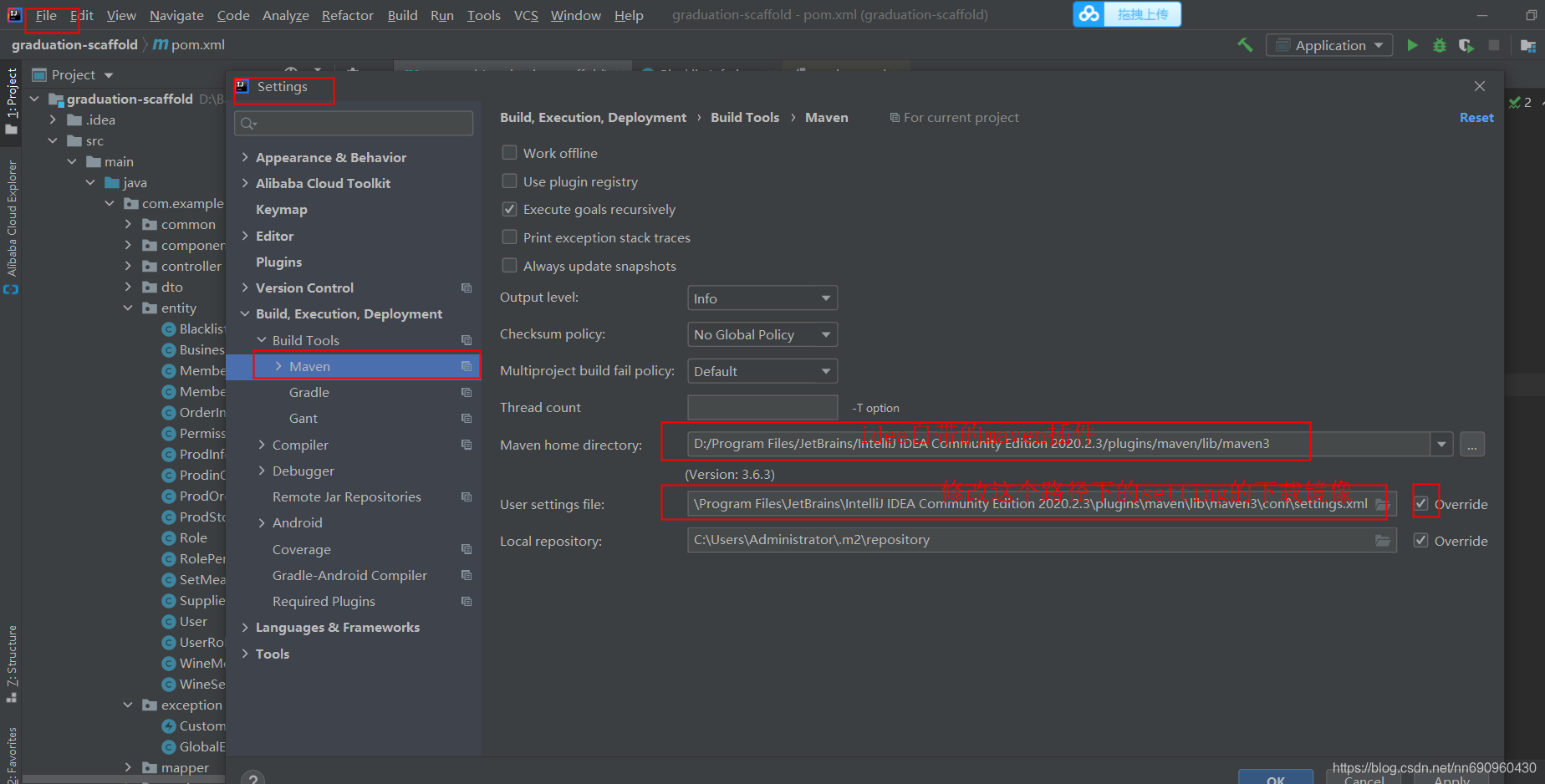Toggle Override for Local repository
This screenshot has width=1545, height=784.
(x=1420, y=541)
